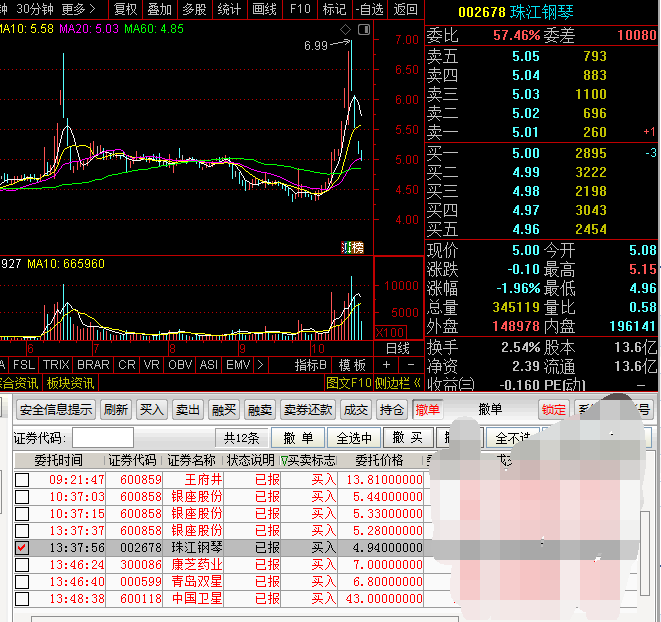Click the 模板 tab
Viewport: 661px width, 622px height.
[x=352, y=365]
